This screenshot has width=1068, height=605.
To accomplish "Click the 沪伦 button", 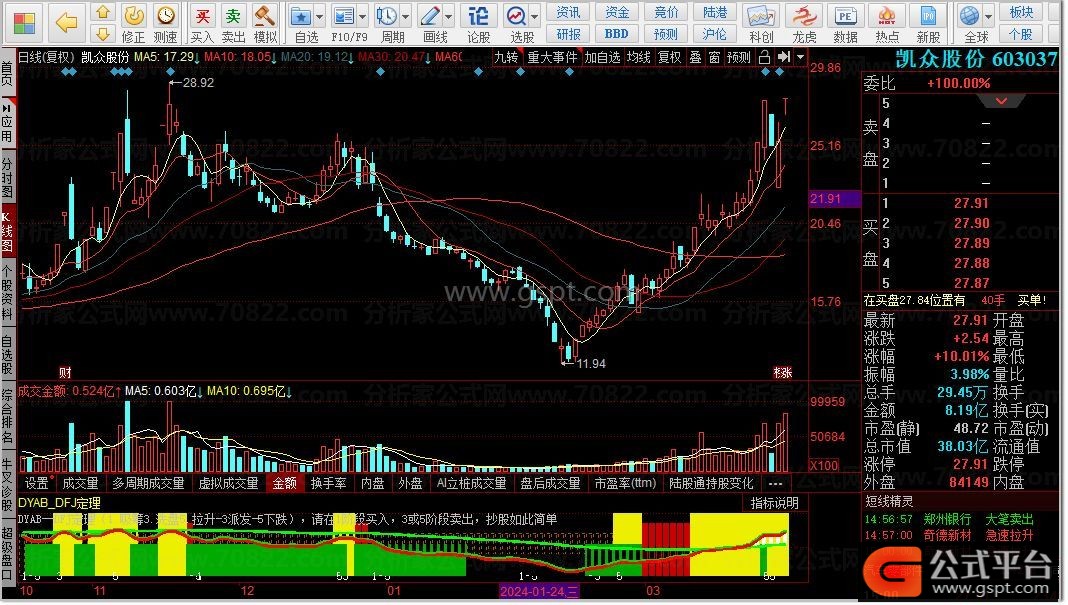I will point(714,33).
